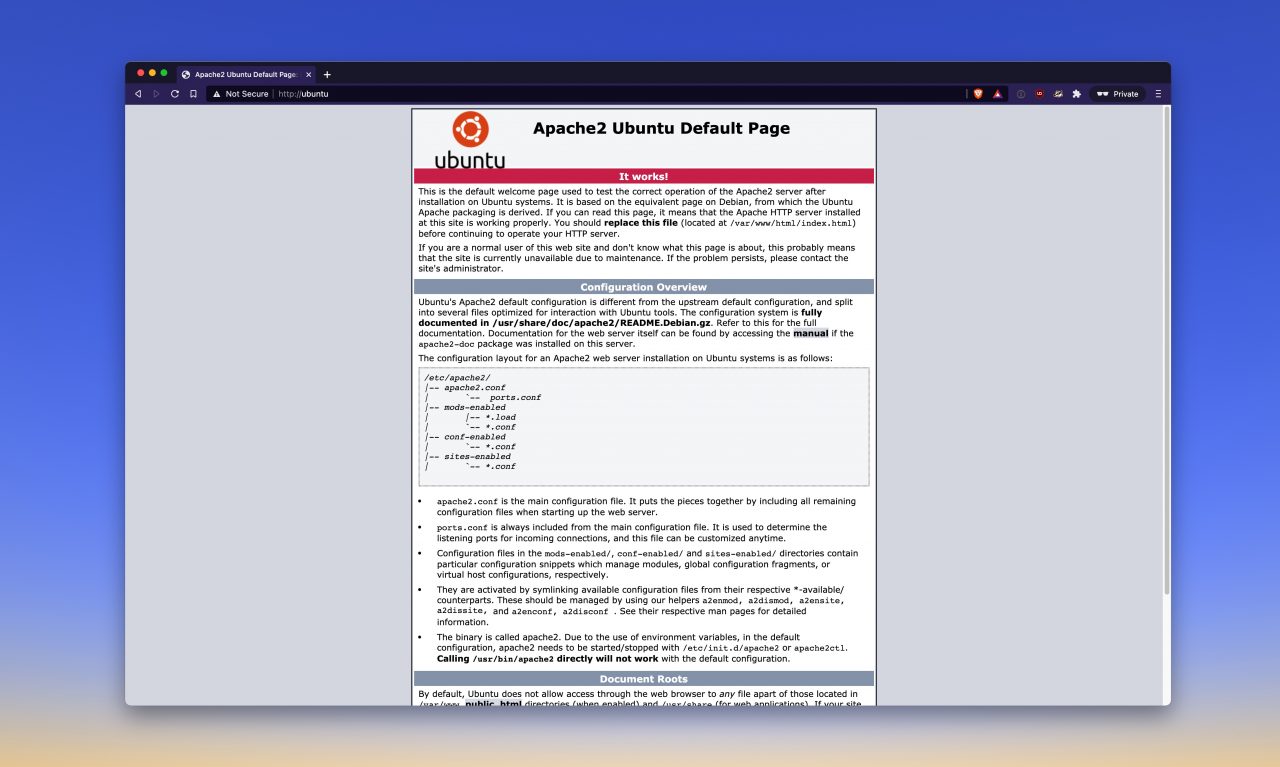
Task: Open Brave Rewards triangle icon
Action: (x=997, y=94)
